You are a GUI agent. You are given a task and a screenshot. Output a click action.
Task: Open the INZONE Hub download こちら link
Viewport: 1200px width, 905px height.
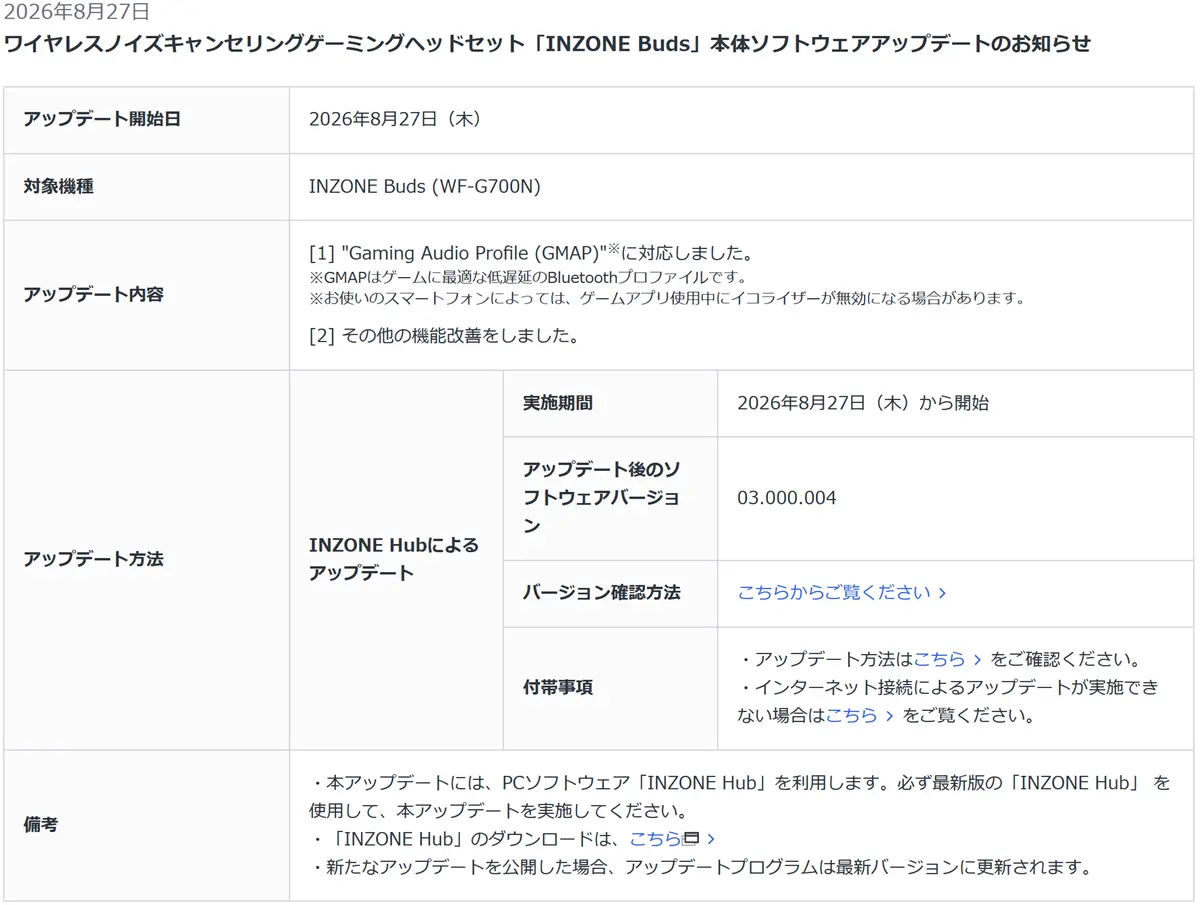point(655,838)
